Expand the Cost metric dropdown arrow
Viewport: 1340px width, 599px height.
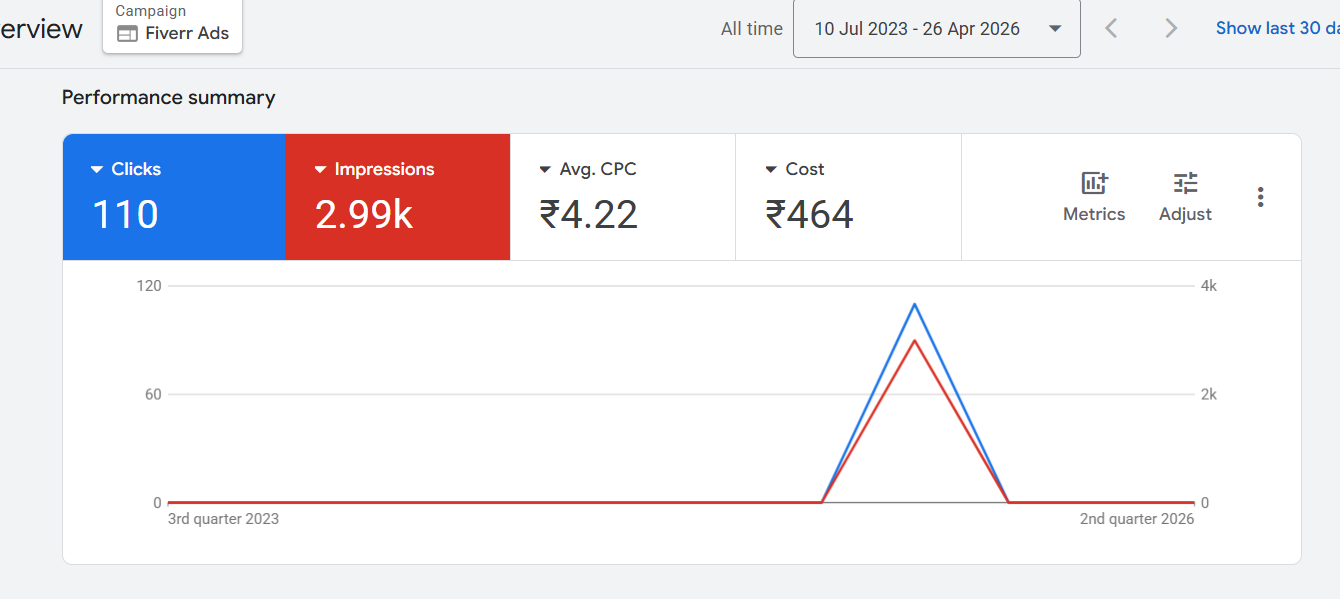coord(771,170)
